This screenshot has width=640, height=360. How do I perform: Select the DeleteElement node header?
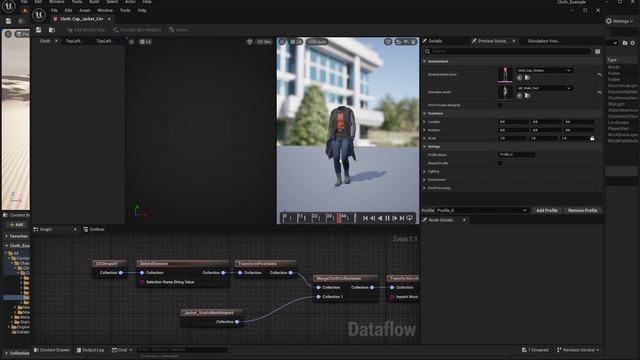182,264
